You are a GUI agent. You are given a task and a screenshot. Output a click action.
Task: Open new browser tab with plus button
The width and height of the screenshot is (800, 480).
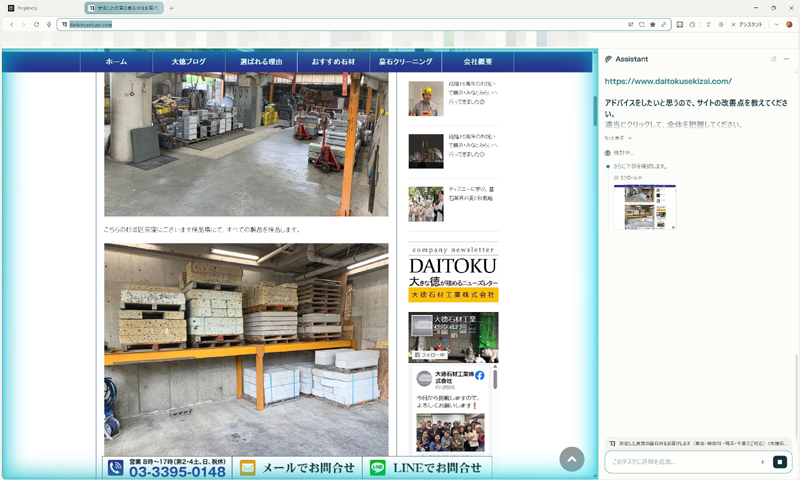(x=171, y=8)
